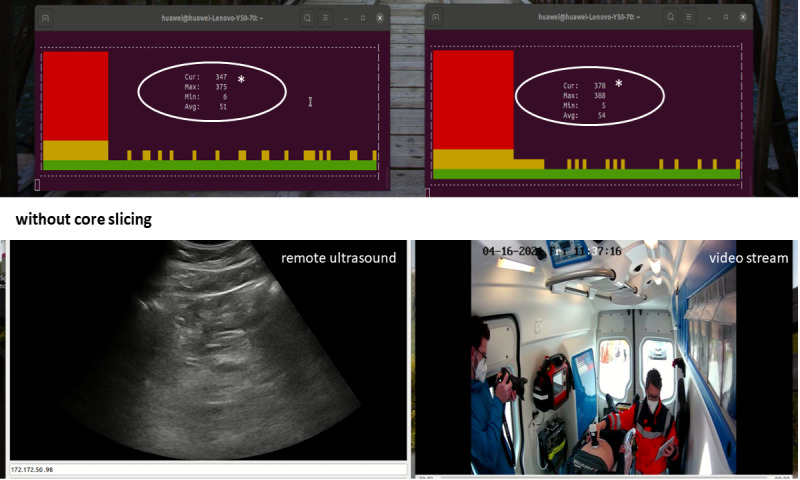Select the ambulance video stream view
This screenshot has height=480, width=800.
click(605, 355)
